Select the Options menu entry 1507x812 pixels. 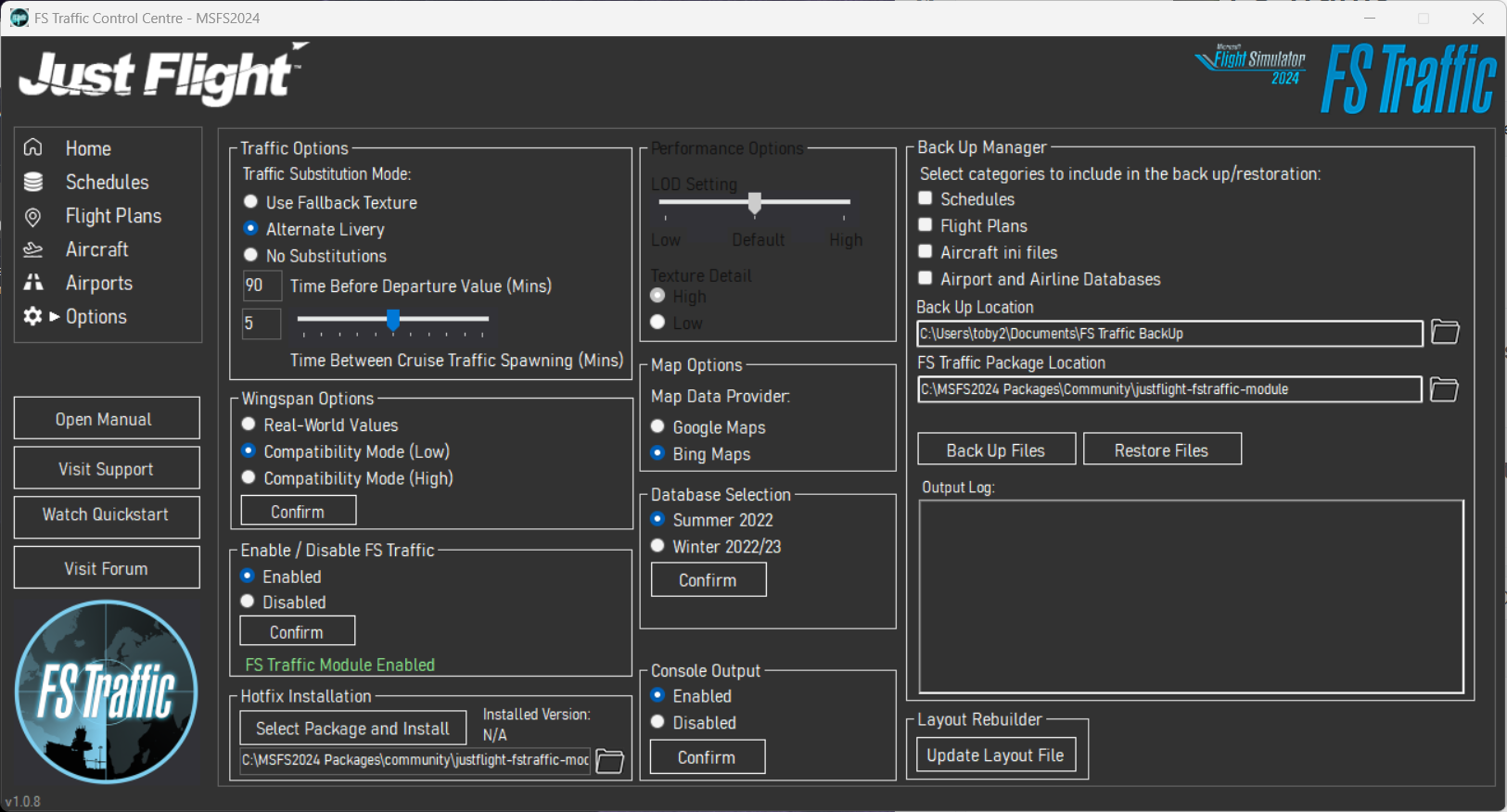click(96, 317)
